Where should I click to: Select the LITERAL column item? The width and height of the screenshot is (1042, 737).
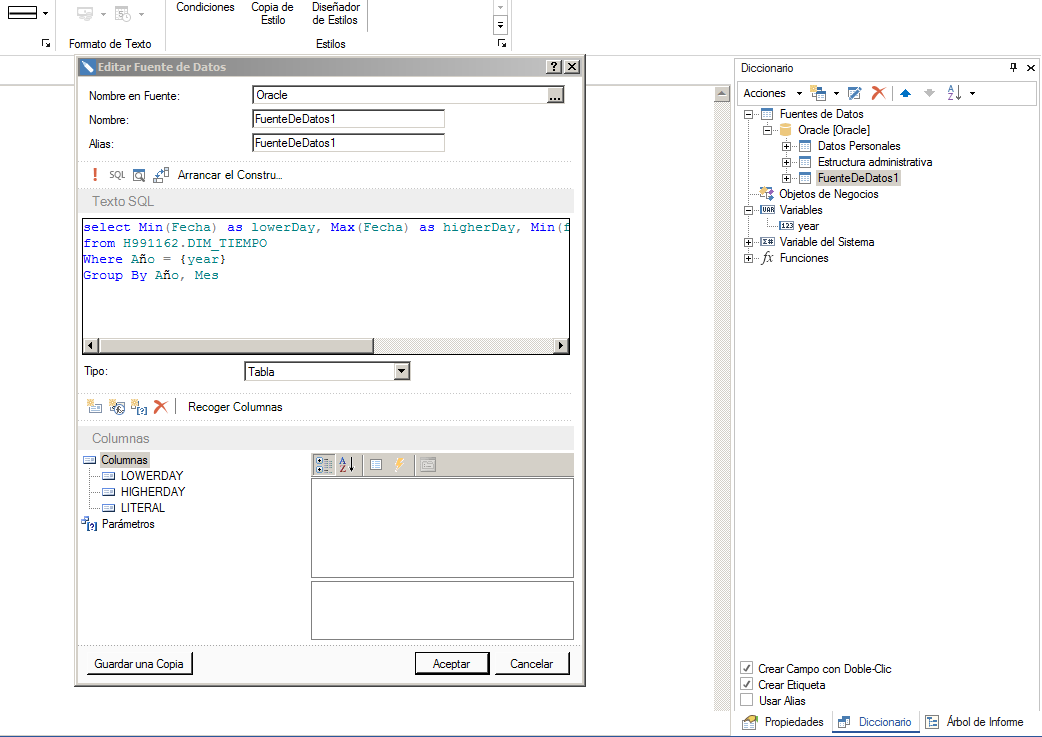[x=143, y=508]
